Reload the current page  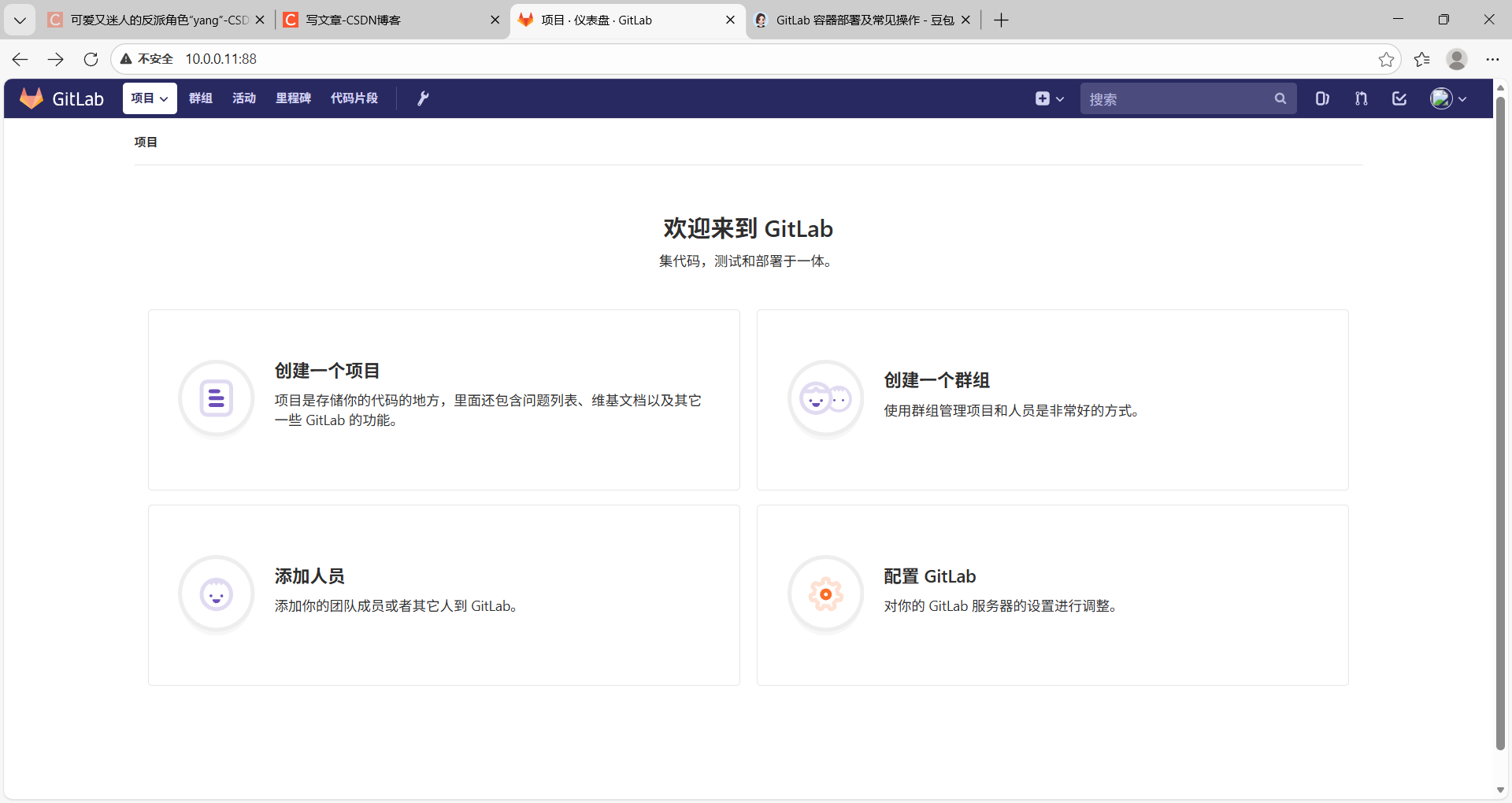click(91, 59)
